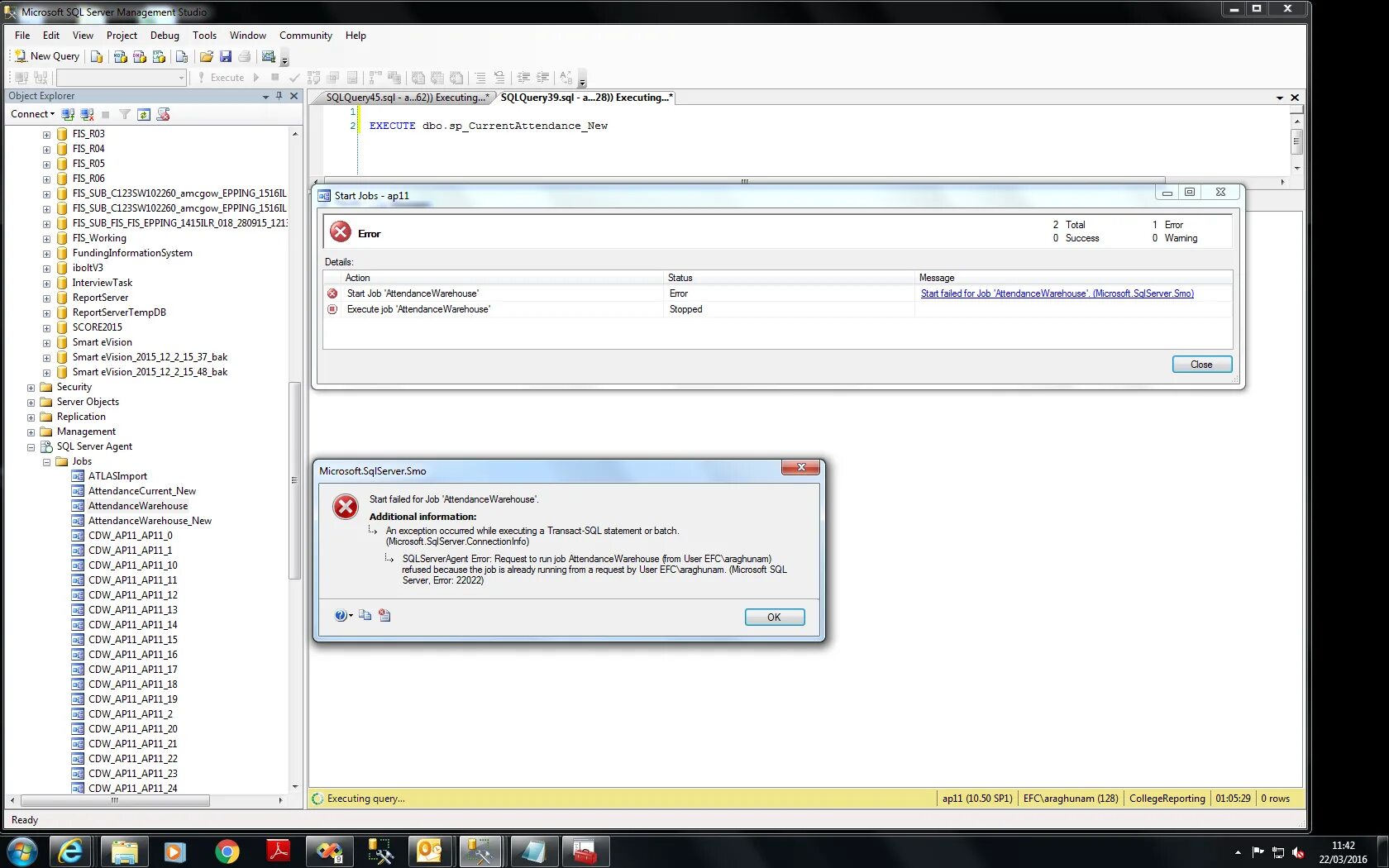Click the Connect Object Explorer icon
1389x868 pixels.
point(69,114)
